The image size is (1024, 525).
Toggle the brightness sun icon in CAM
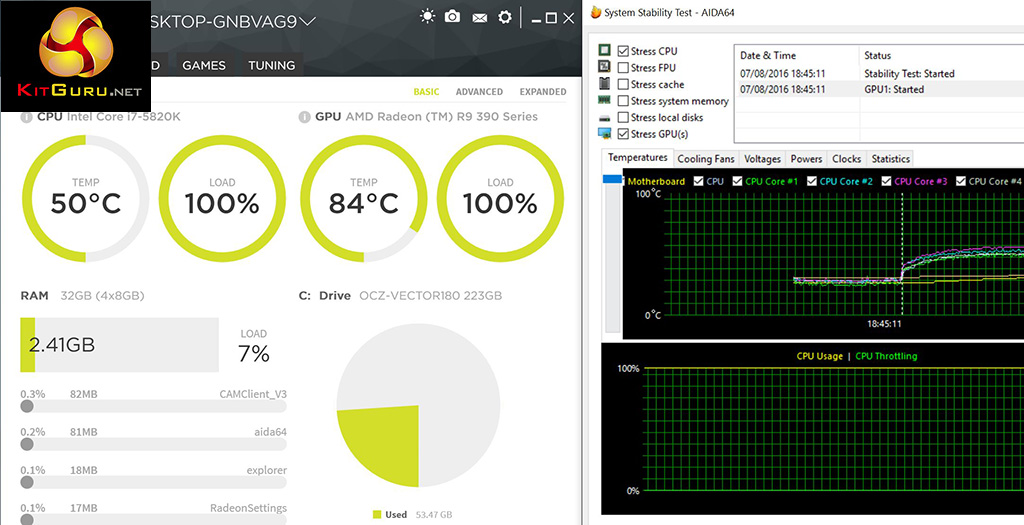(x=427, y=17)
